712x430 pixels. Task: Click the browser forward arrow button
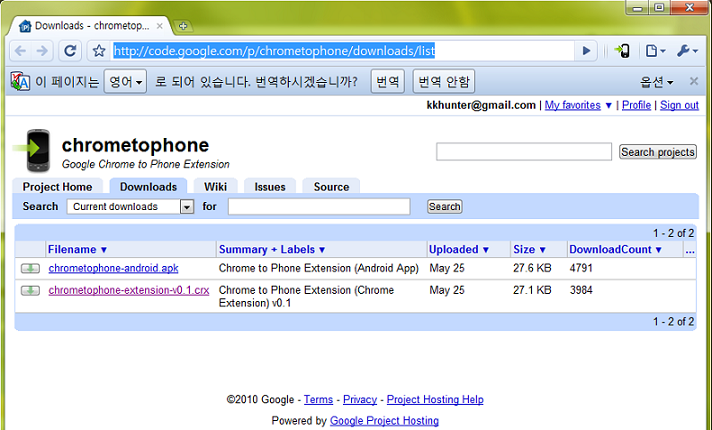click(44, 51)
